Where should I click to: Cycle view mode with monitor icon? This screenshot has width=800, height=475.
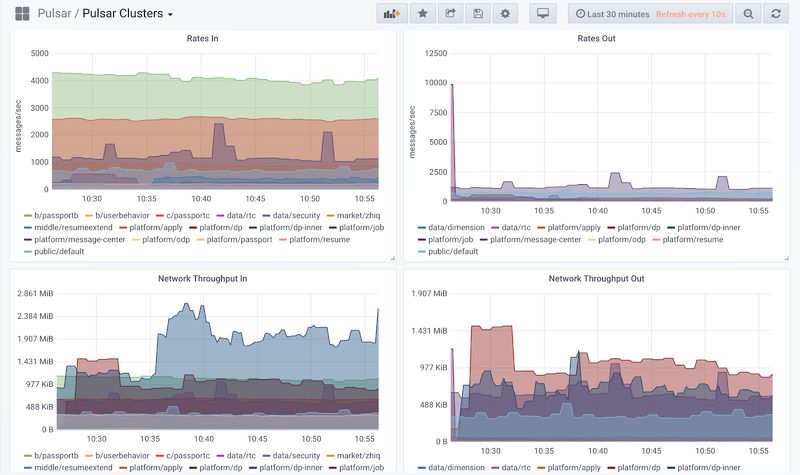(x=543, y=14)
